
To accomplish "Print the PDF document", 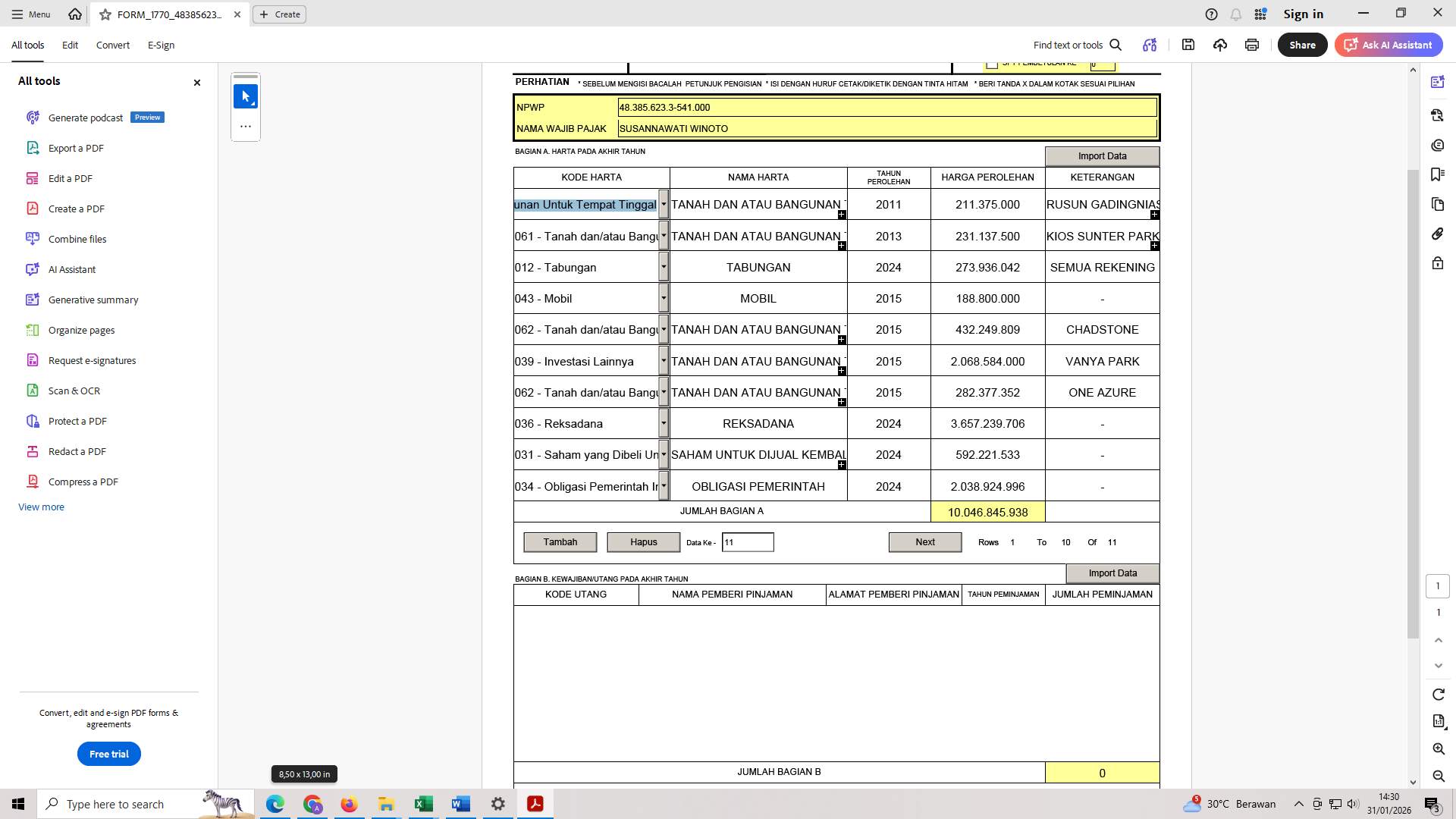I will tap(1251, 45).
